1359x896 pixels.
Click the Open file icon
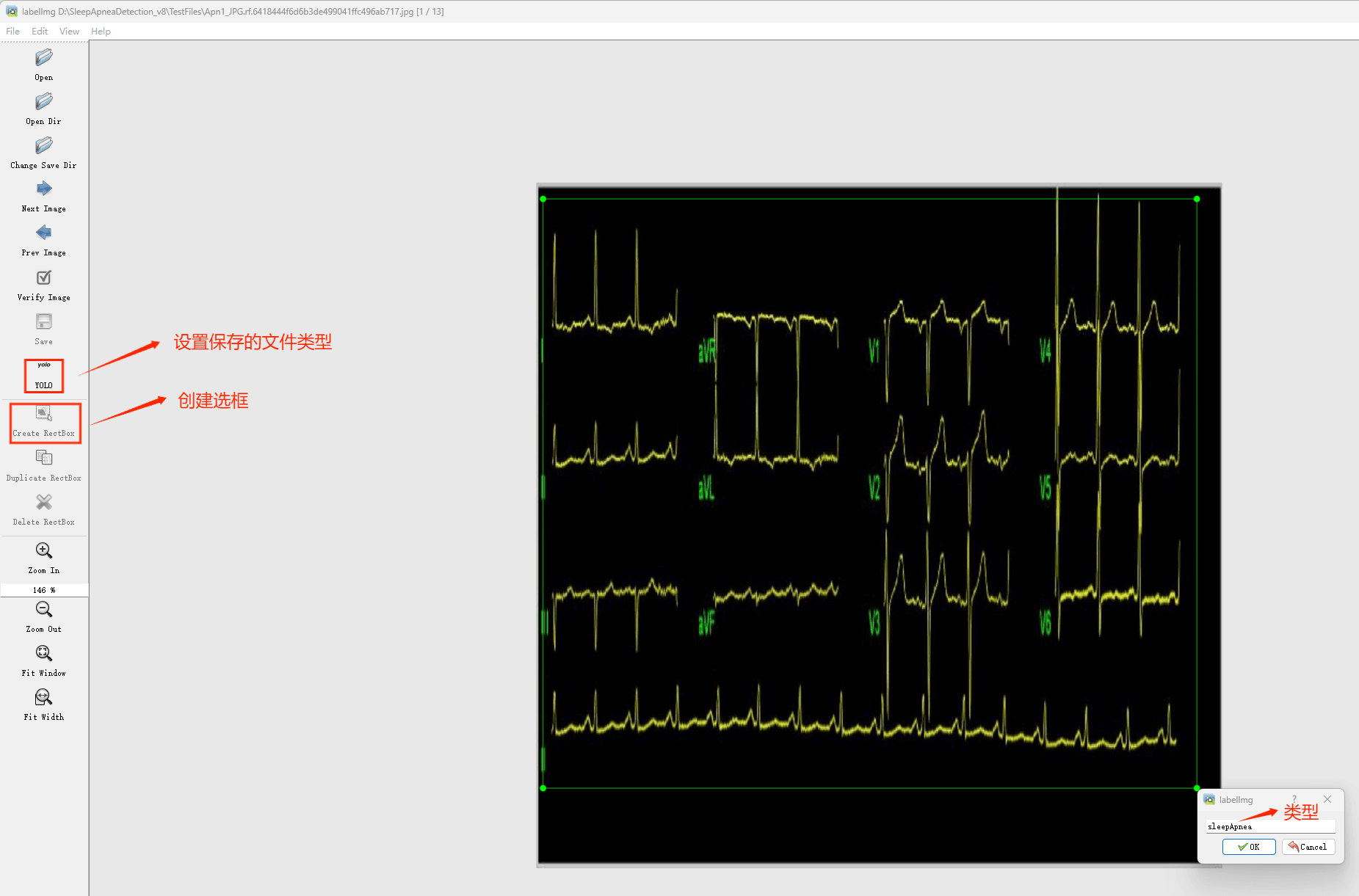[44, 58]
